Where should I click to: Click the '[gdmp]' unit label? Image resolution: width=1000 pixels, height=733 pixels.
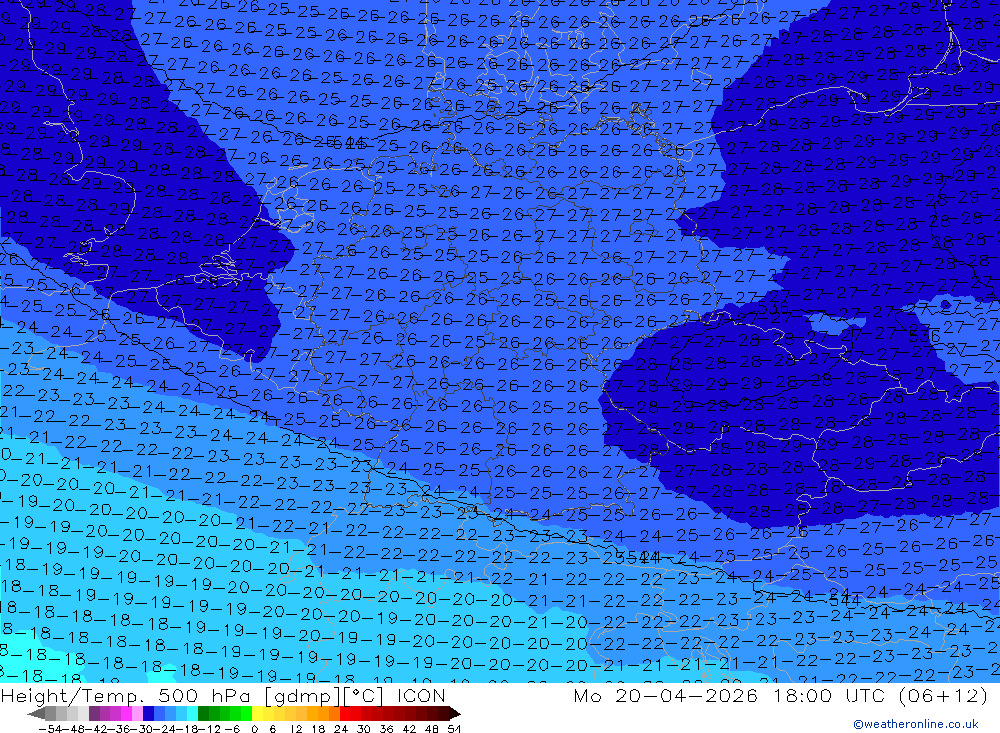point(302,696)
